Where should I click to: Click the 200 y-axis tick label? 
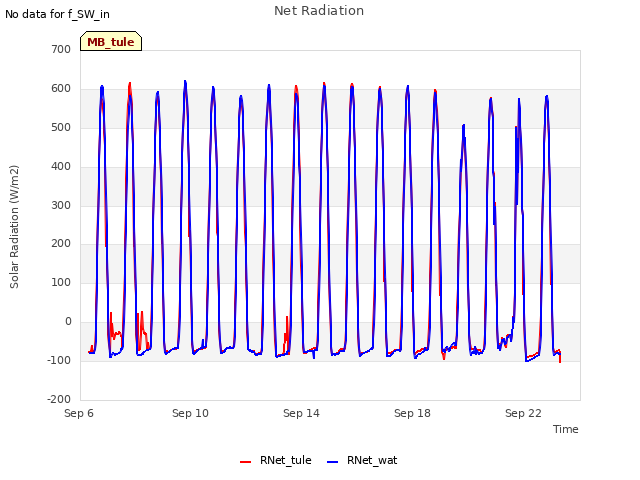pos(61,244)
